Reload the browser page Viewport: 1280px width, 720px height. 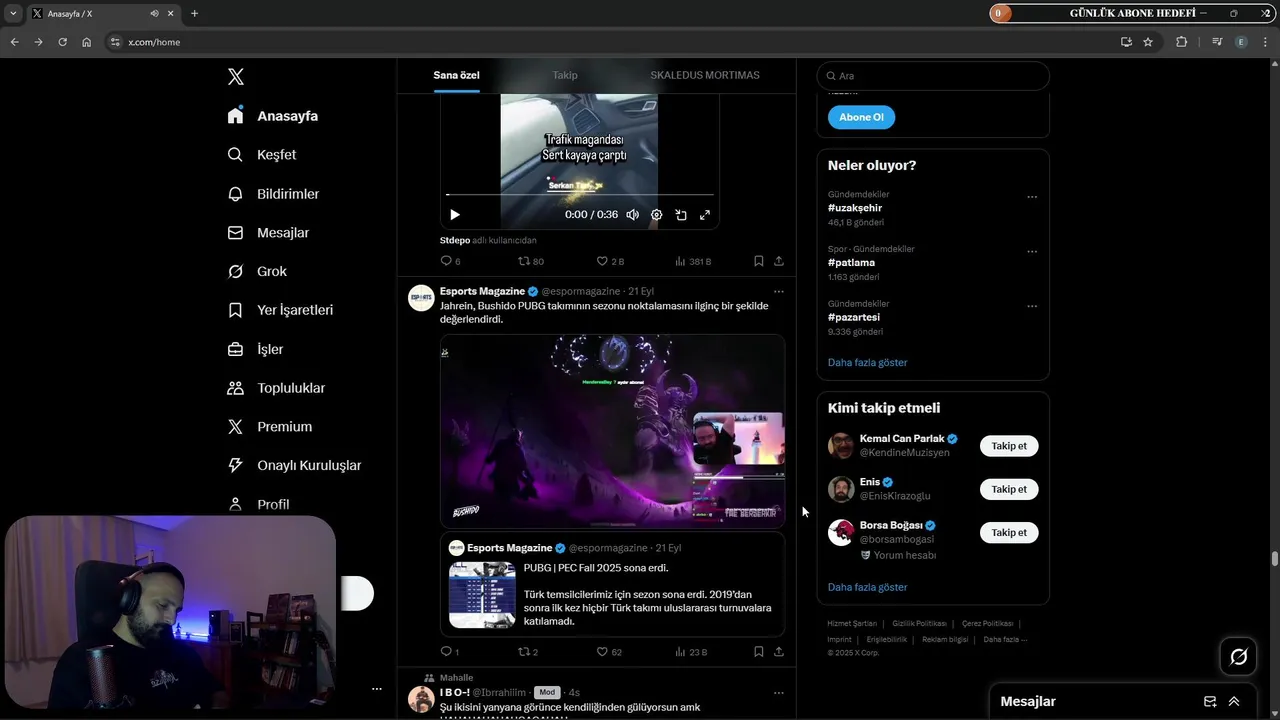pos(62,42)
